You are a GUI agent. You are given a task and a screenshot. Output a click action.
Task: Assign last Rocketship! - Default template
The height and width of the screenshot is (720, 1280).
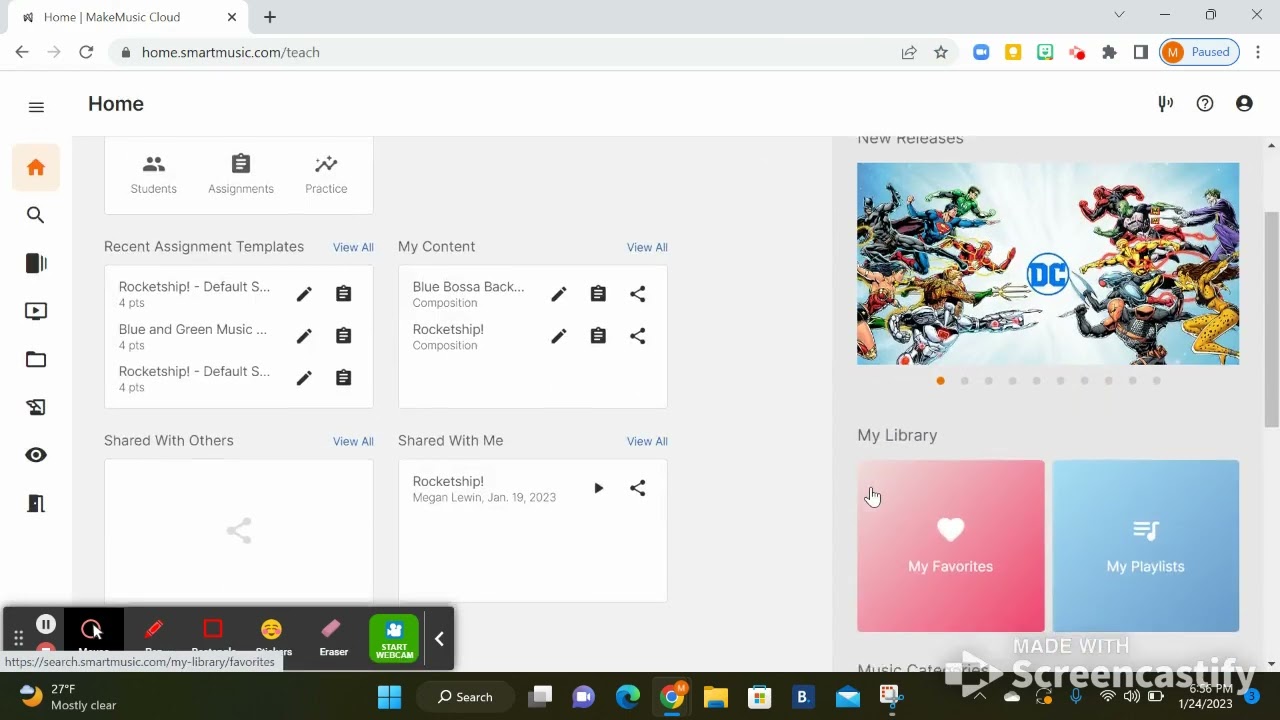click(x=343, y=378)
